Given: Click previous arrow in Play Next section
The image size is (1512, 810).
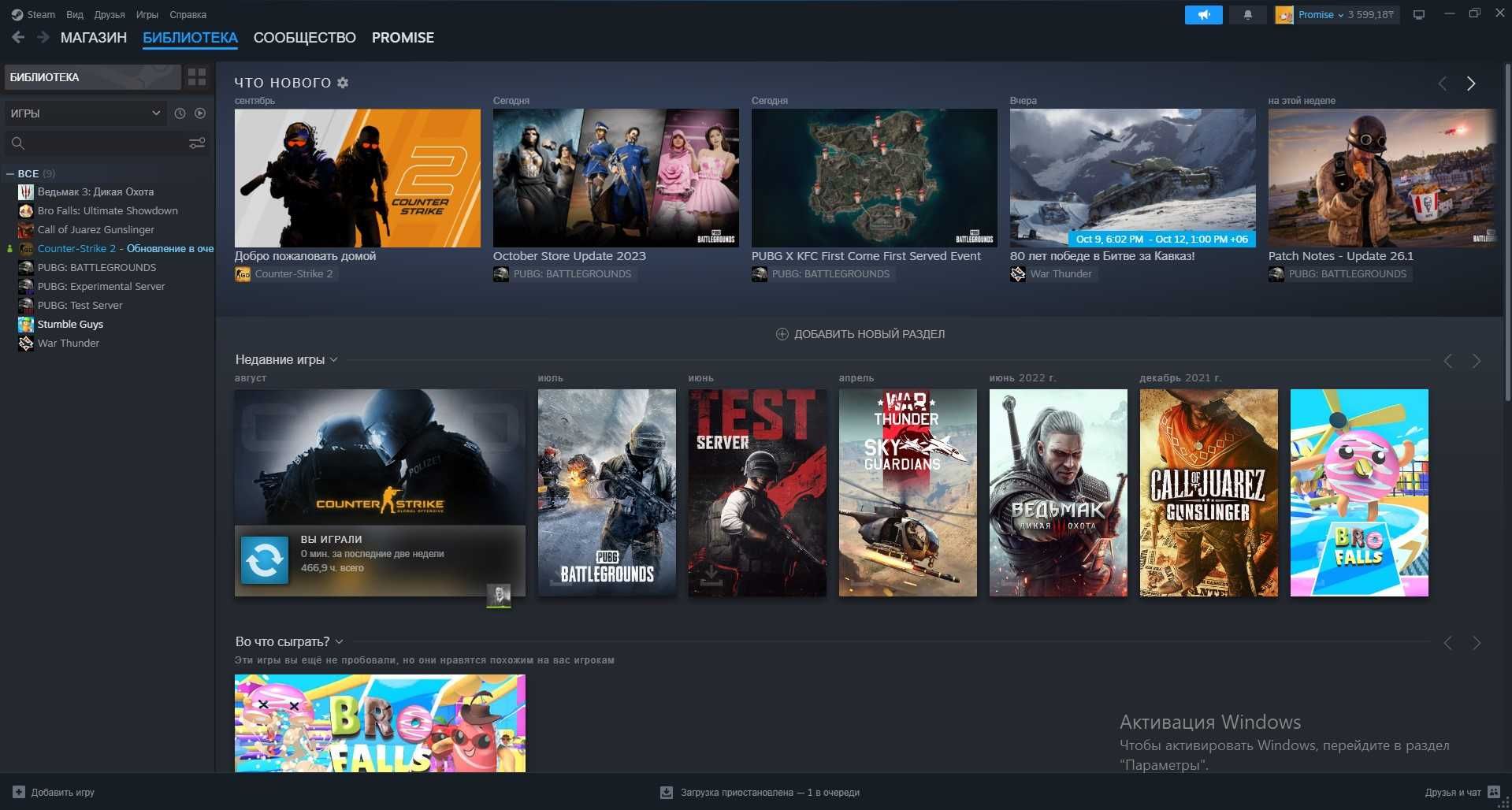Looking at the screenshot, I should tap(1448, 643).
